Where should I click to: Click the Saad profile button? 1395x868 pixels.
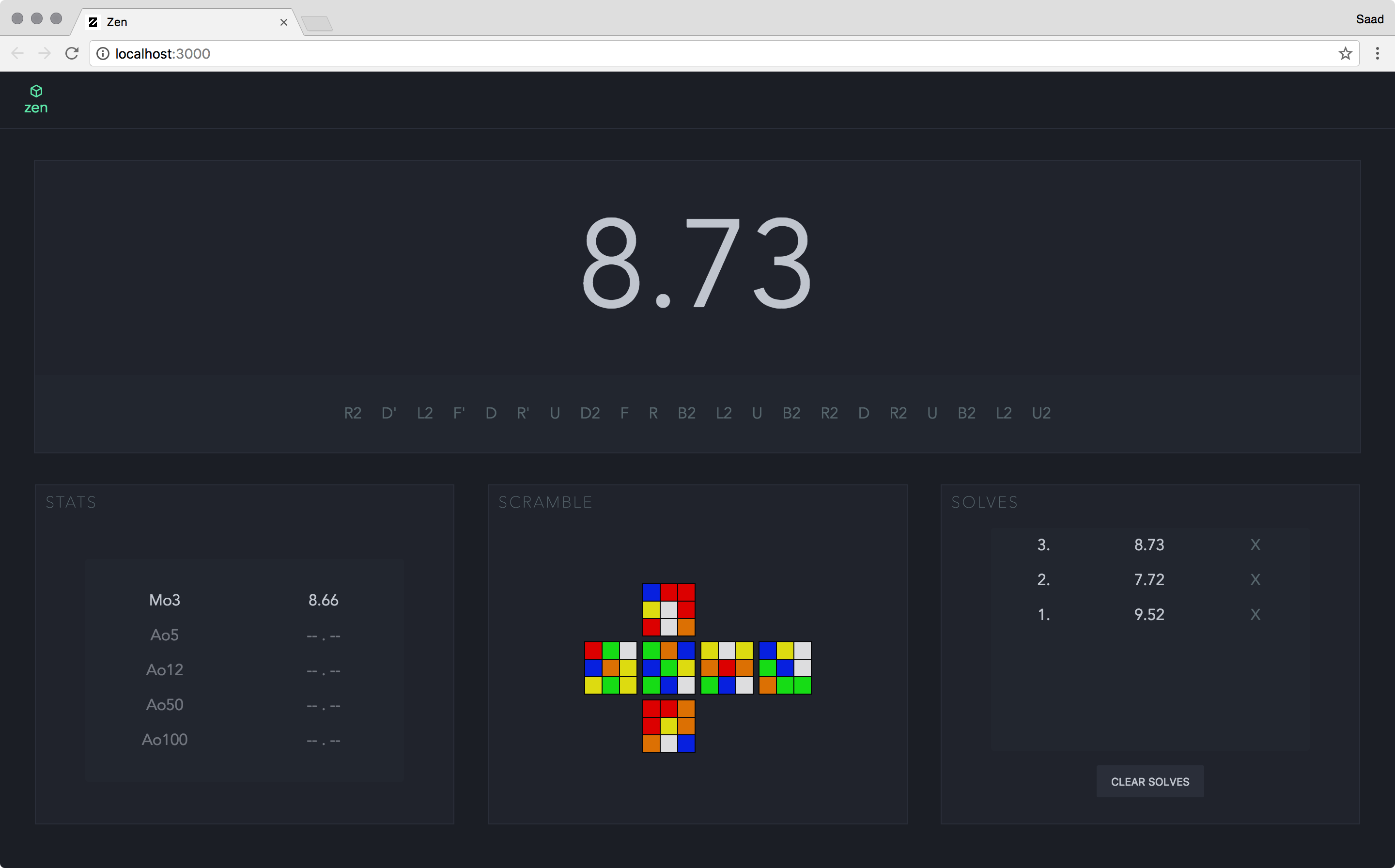pos(1369,19)
